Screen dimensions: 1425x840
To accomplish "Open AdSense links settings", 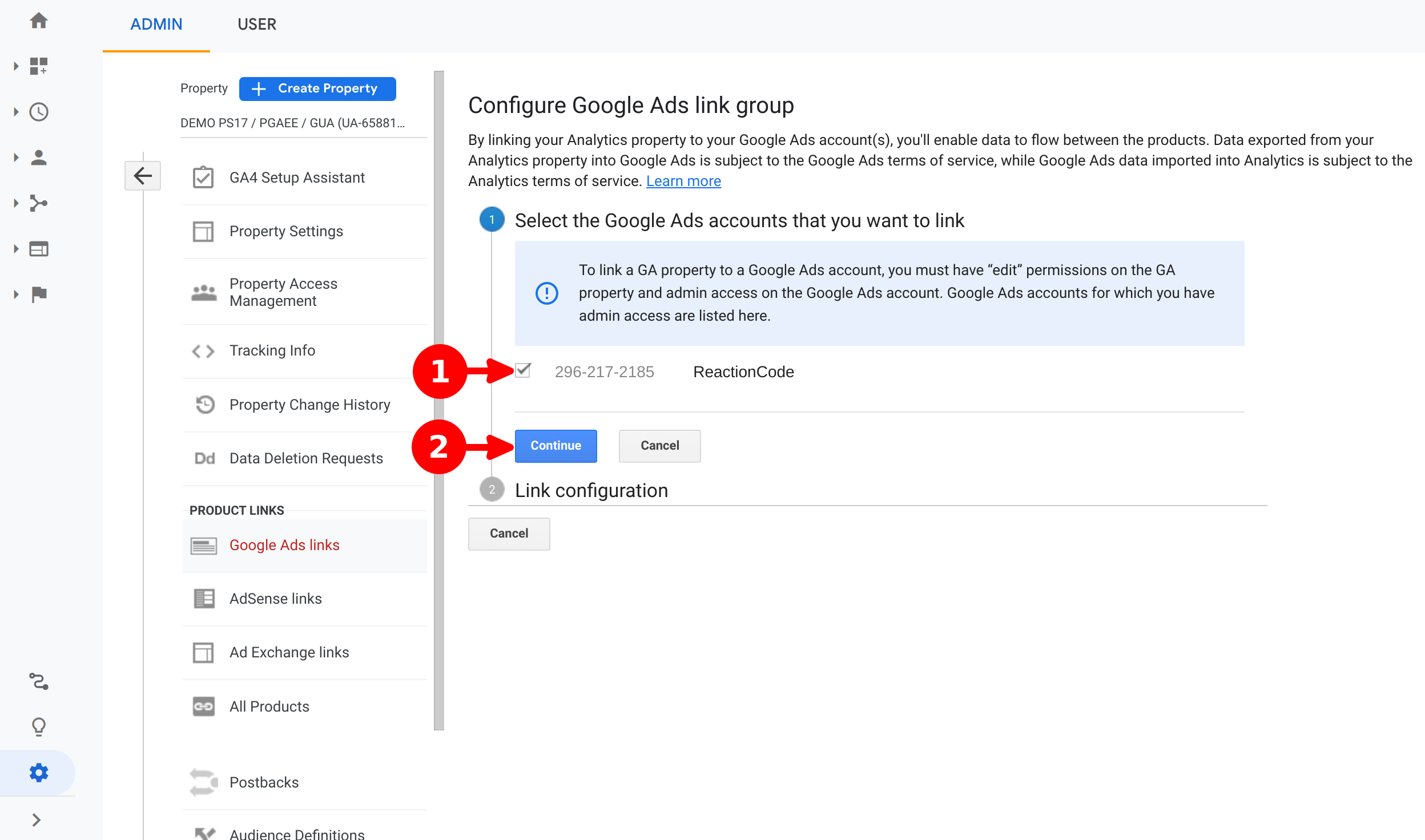I will pyautogui.click(x=276, y=599).
